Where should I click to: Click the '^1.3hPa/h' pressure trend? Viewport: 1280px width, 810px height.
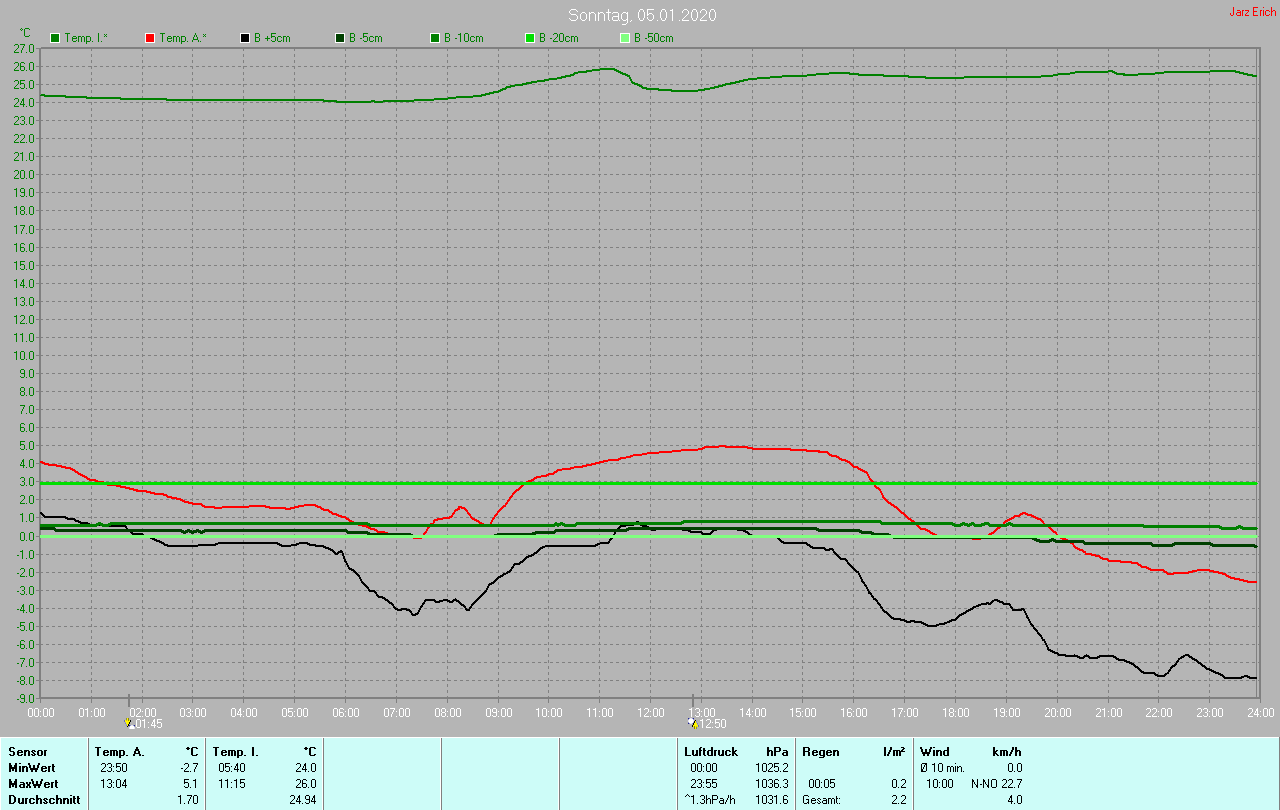click(x=710, y=799)
